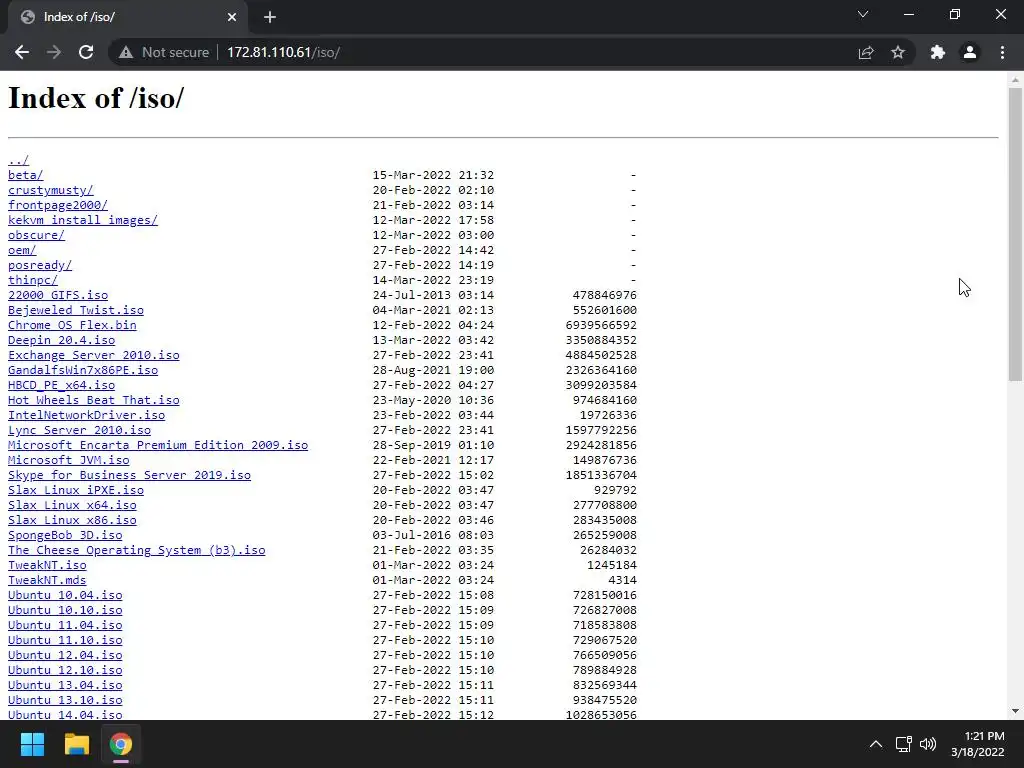
Task: Open the kekvm_install_images/ folder link
Action: [83, 220]
